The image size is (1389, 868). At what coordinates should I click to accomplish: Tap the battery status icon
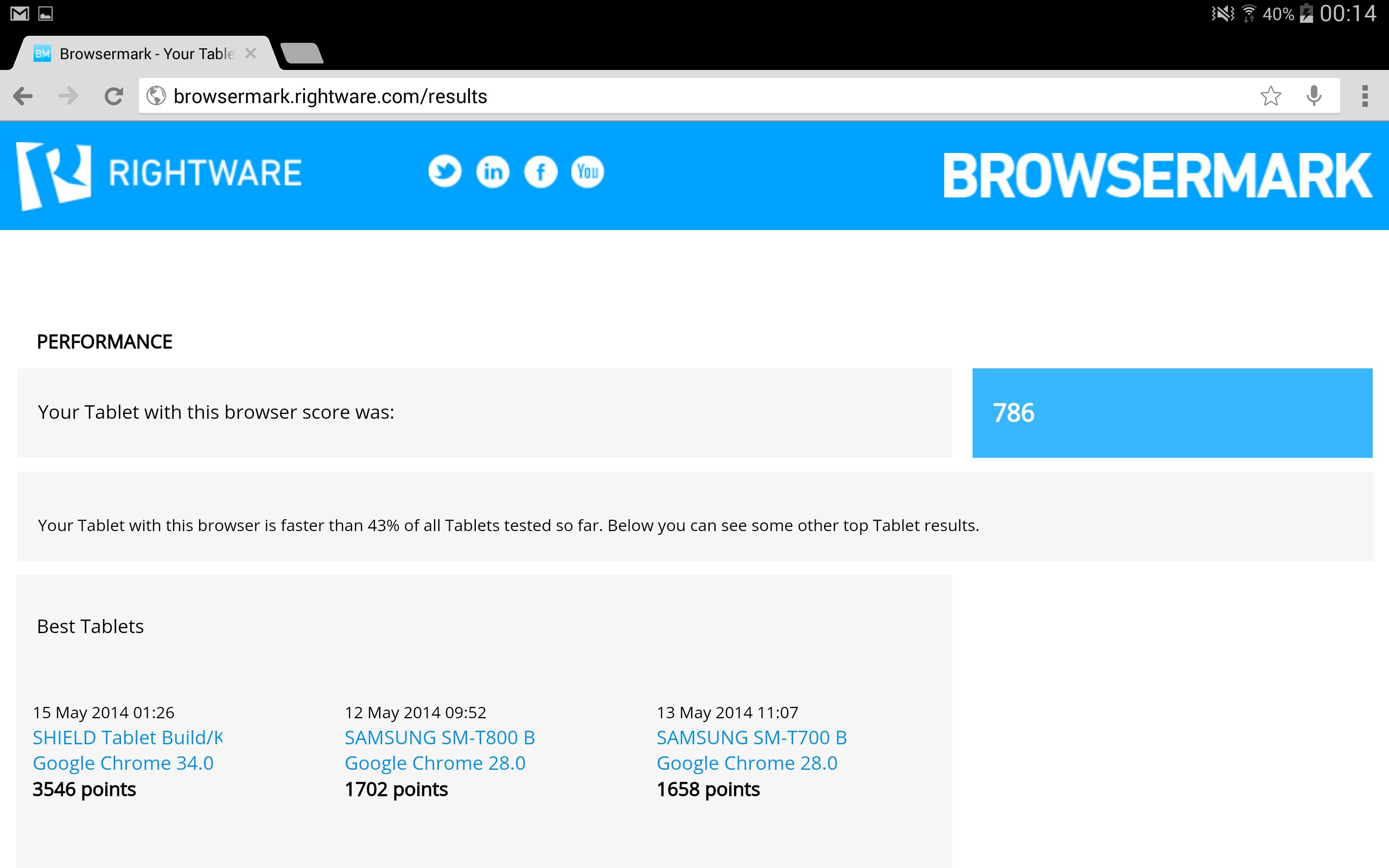pos(1307,13)
